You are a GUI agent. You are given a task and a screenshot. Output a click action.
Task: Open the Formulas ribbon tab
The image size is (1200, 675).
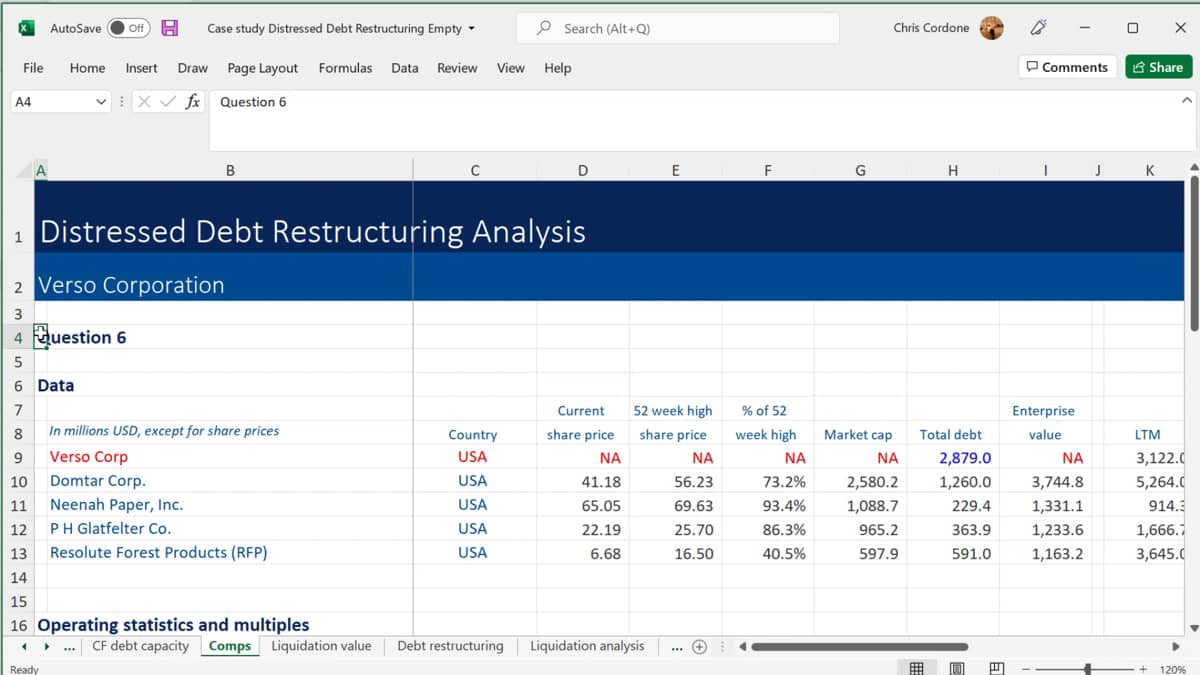coord(345,68)
